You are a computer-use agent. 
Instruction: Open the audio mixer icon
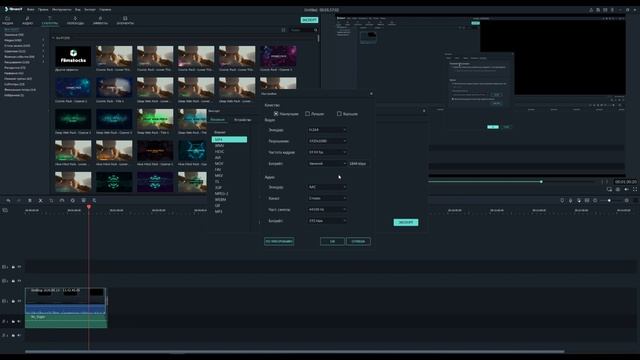click(579, 200)
